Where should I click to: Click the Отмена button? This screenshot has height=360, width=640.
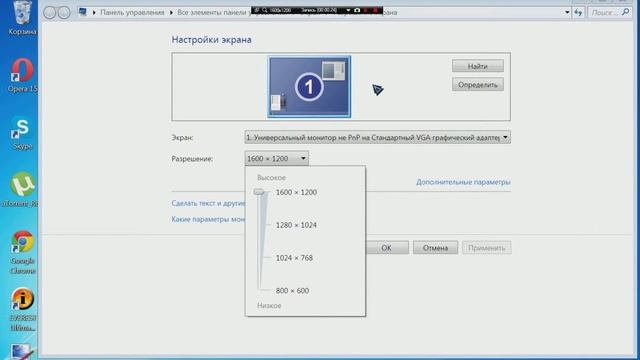click(435, 248)
